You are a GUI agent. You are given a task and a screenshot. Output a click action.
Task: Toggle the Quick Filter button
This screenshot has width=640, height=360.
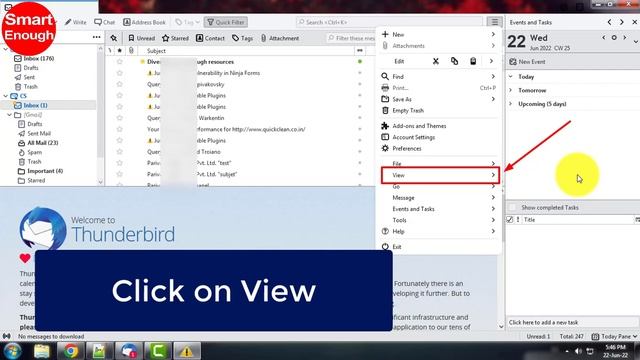pos(226,22)
